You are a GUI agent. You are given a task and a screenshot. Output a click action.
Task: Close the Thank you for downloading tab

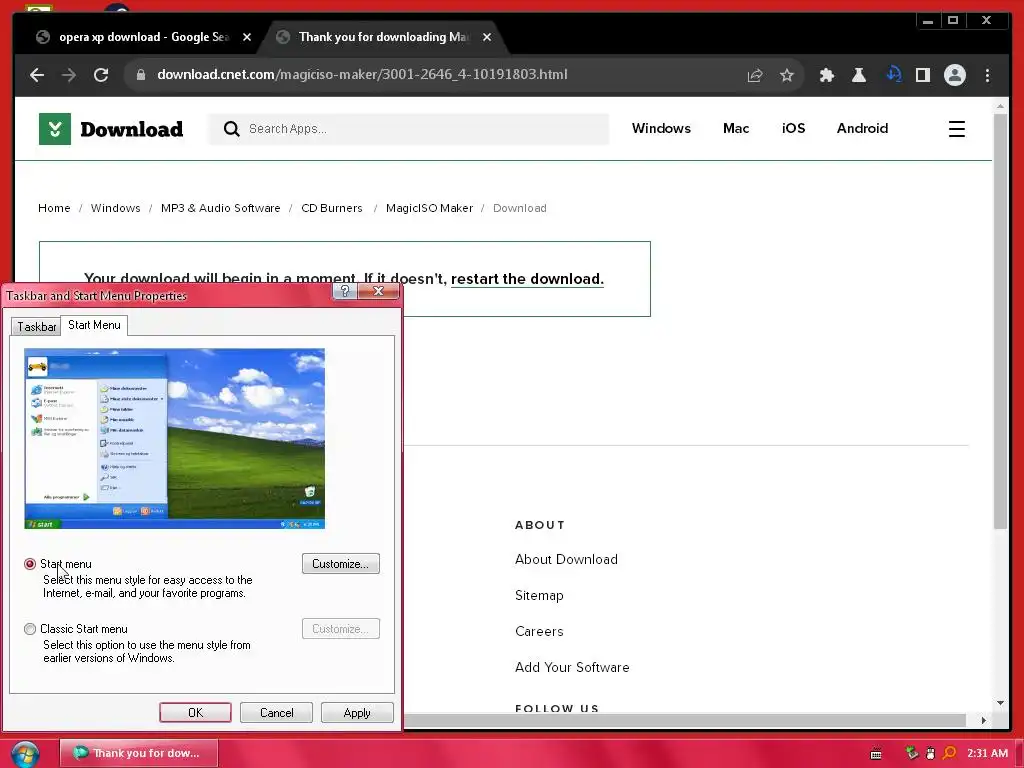pyautogui.click(x=487, y=37)
